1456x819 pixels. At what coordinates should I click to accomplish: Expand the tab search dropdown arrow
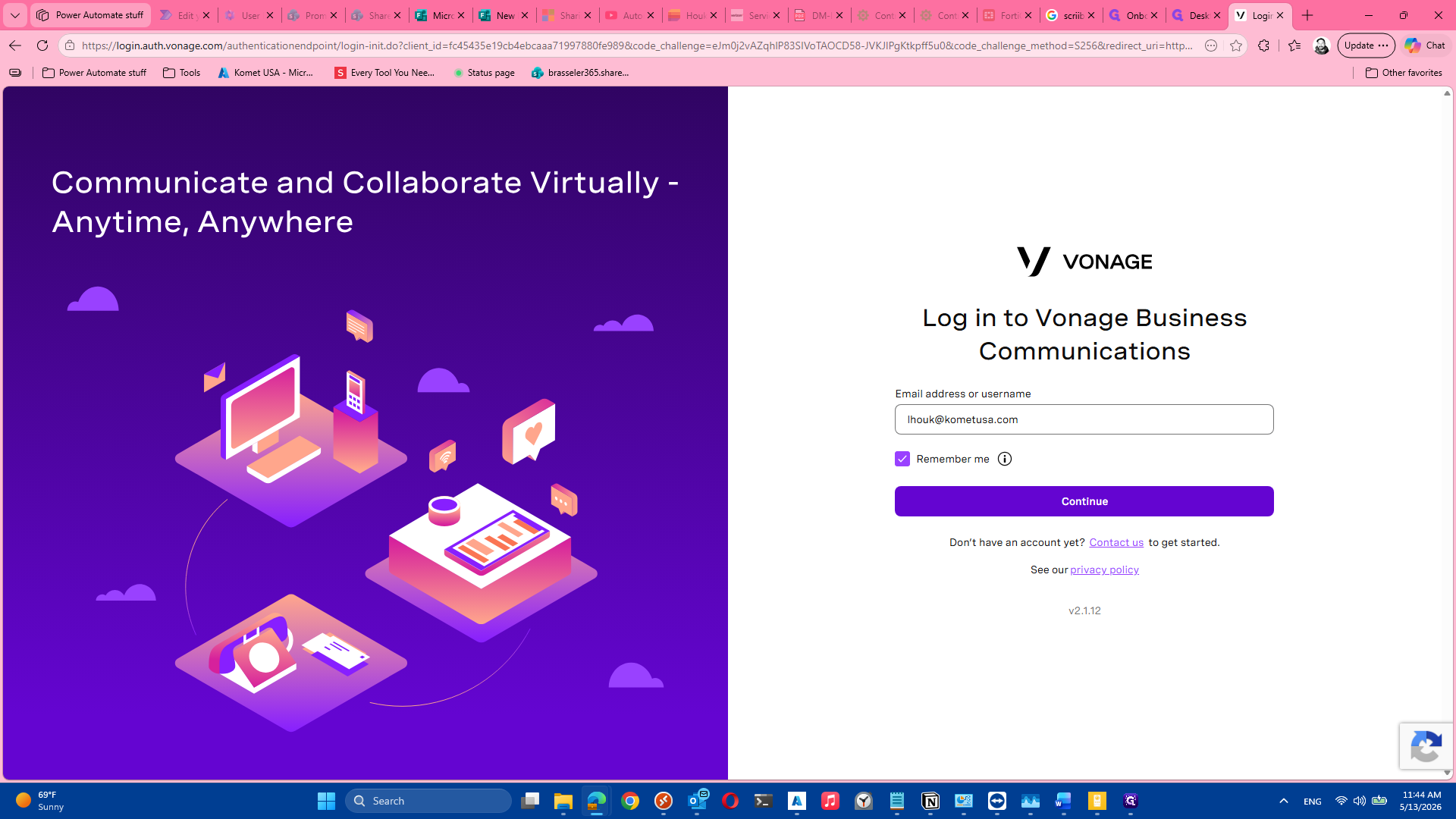pyautogui.click(x=15, y=15)
